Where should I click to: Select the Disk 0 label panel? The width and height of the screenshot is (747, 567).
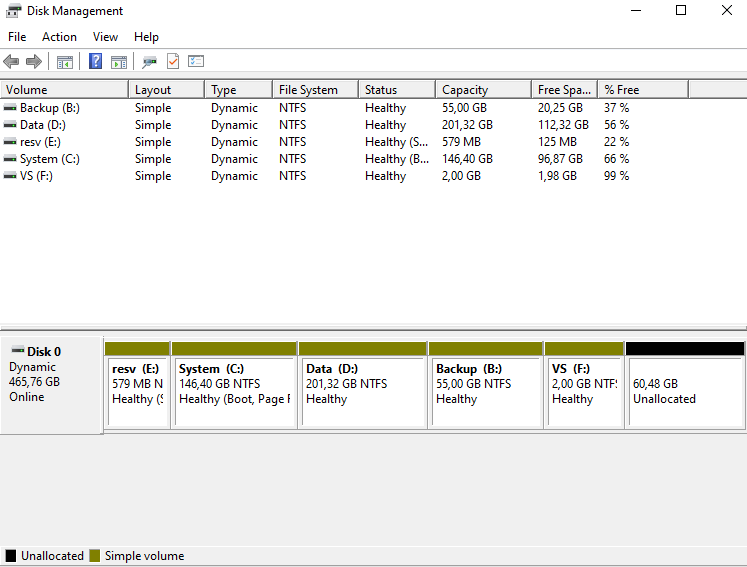point(51,385)
